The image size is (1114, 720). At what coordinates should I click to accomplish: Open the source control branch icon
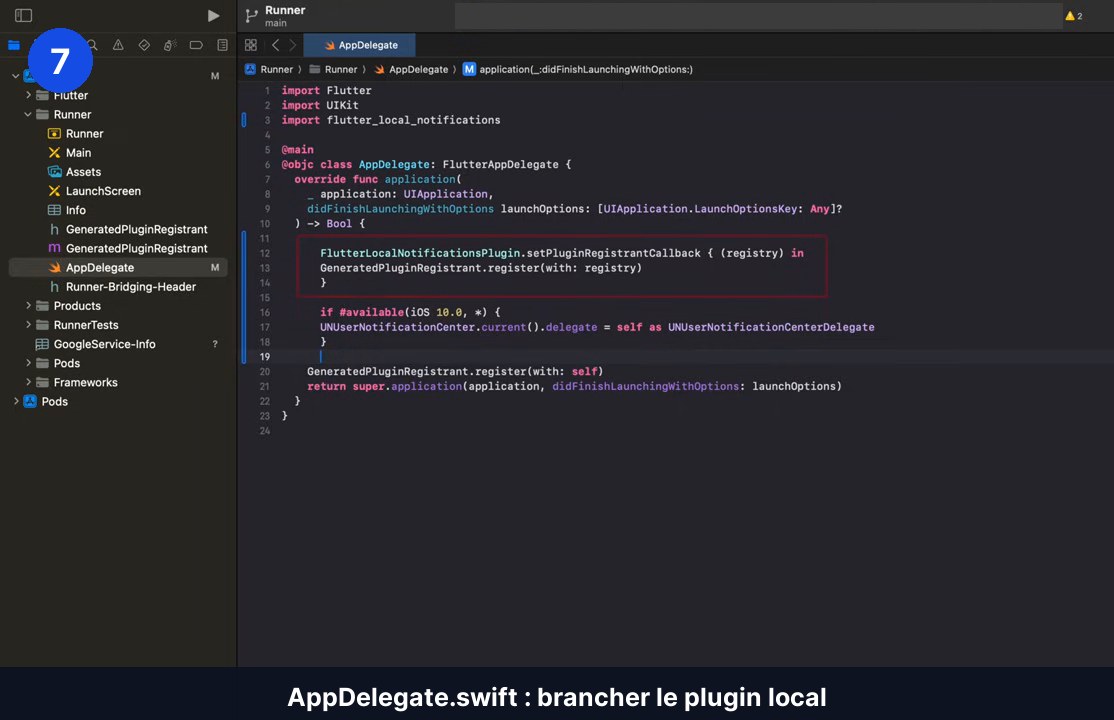click(x=251, y=15)
